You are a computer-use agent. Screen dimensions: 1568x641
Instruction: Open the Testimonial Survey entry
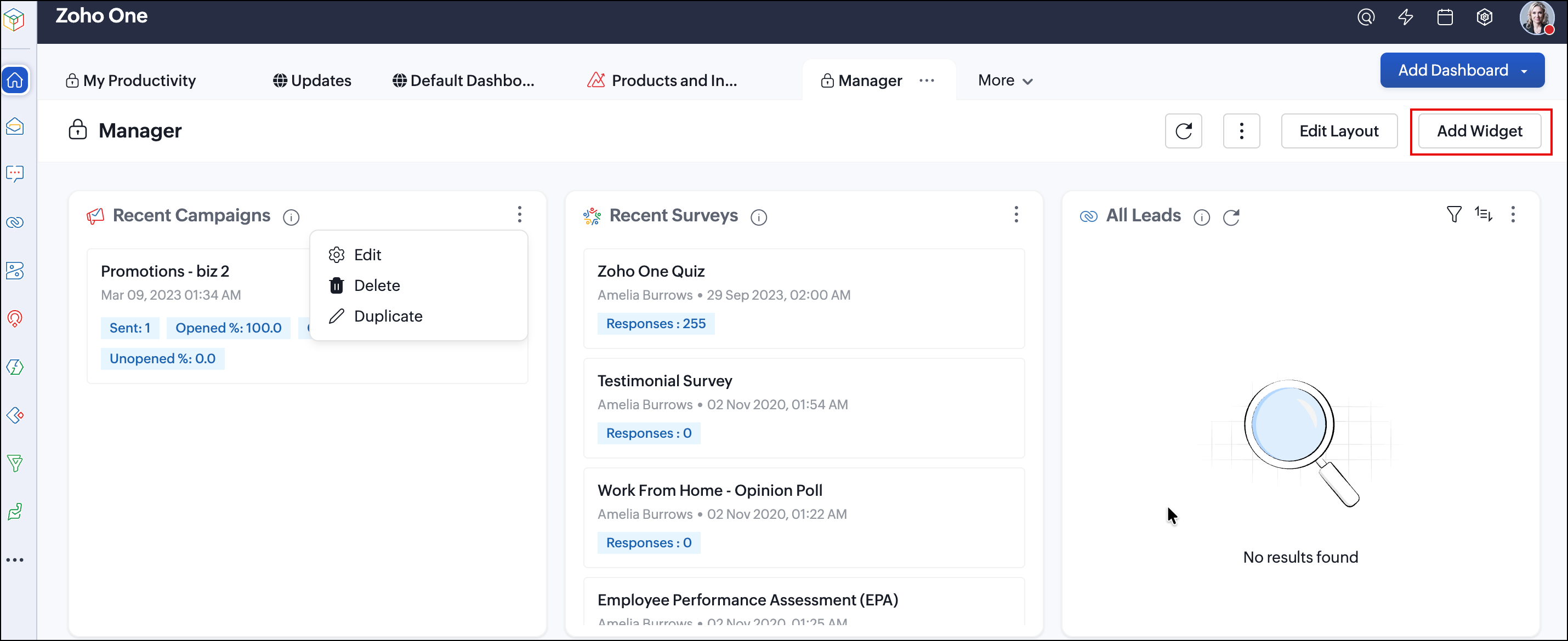point(664,381)
